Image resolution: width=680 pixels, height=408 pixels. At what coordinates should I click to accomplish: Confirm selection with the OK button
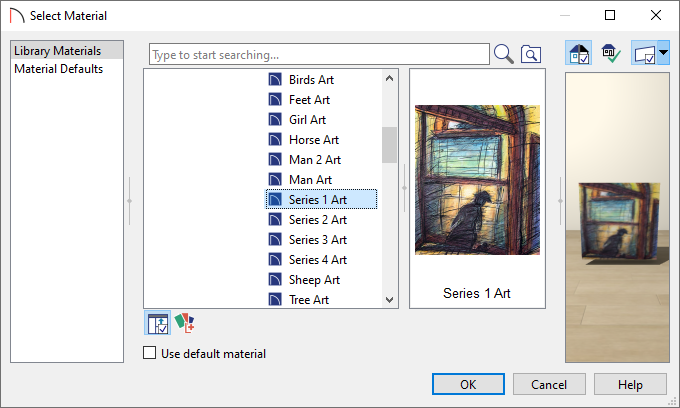click(468, 384)
